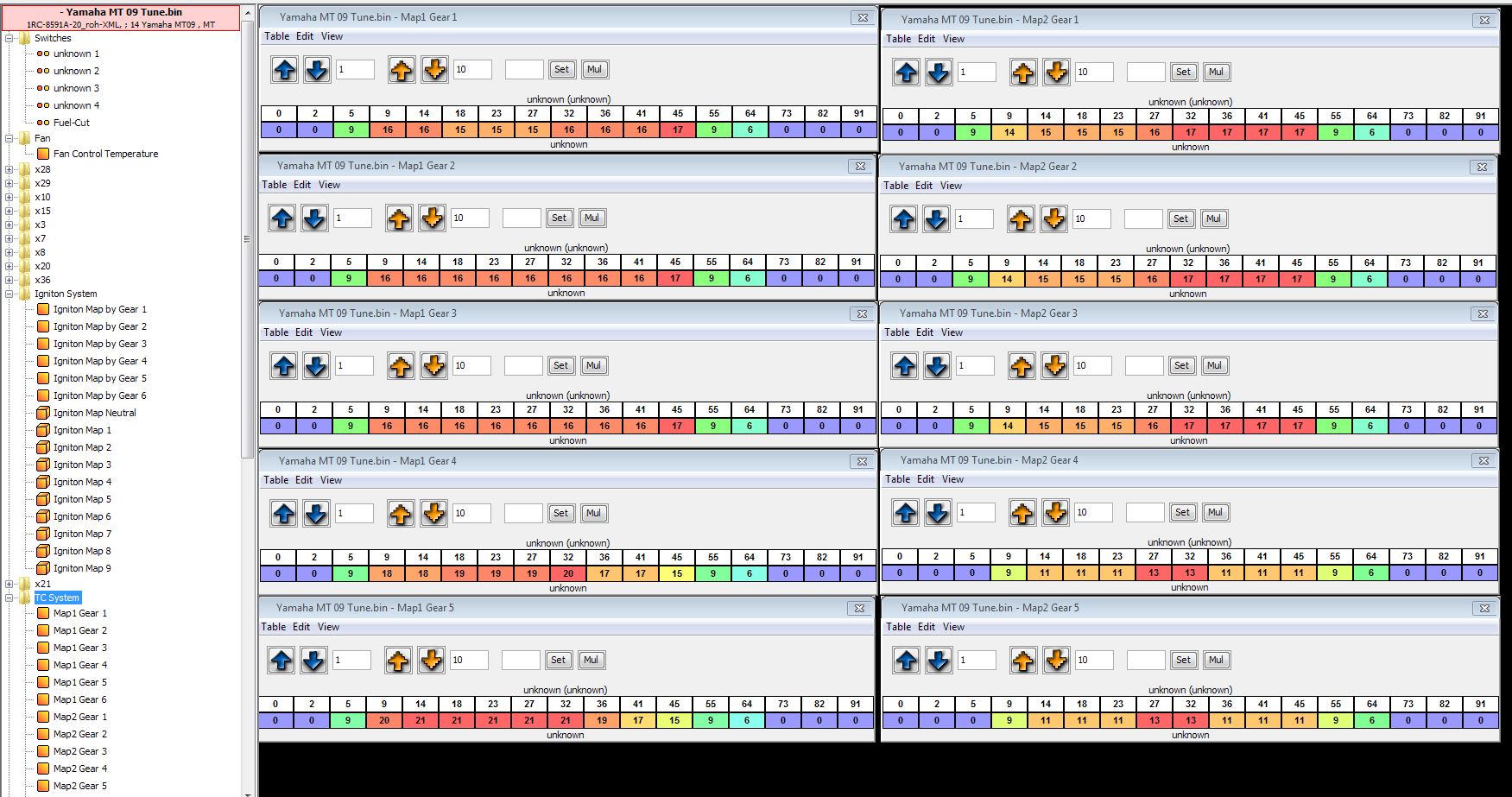Viewport: 1512px width, 797px height.
Task: Click empty value field in Map1 Gear 1
Action: 523,70
